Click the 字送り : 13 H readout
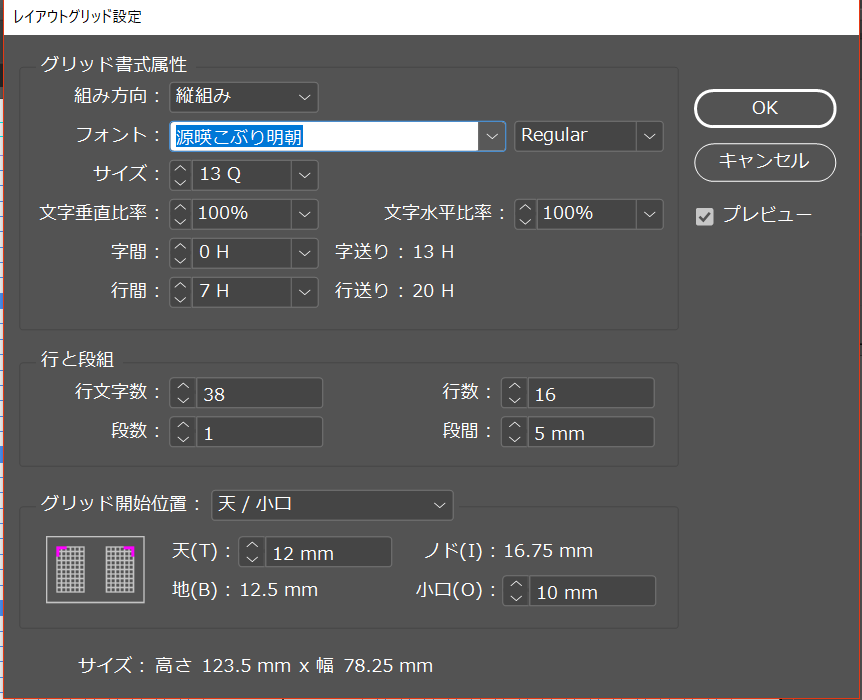The width and height of the screenshot is (862, 700). pos(395,252)
